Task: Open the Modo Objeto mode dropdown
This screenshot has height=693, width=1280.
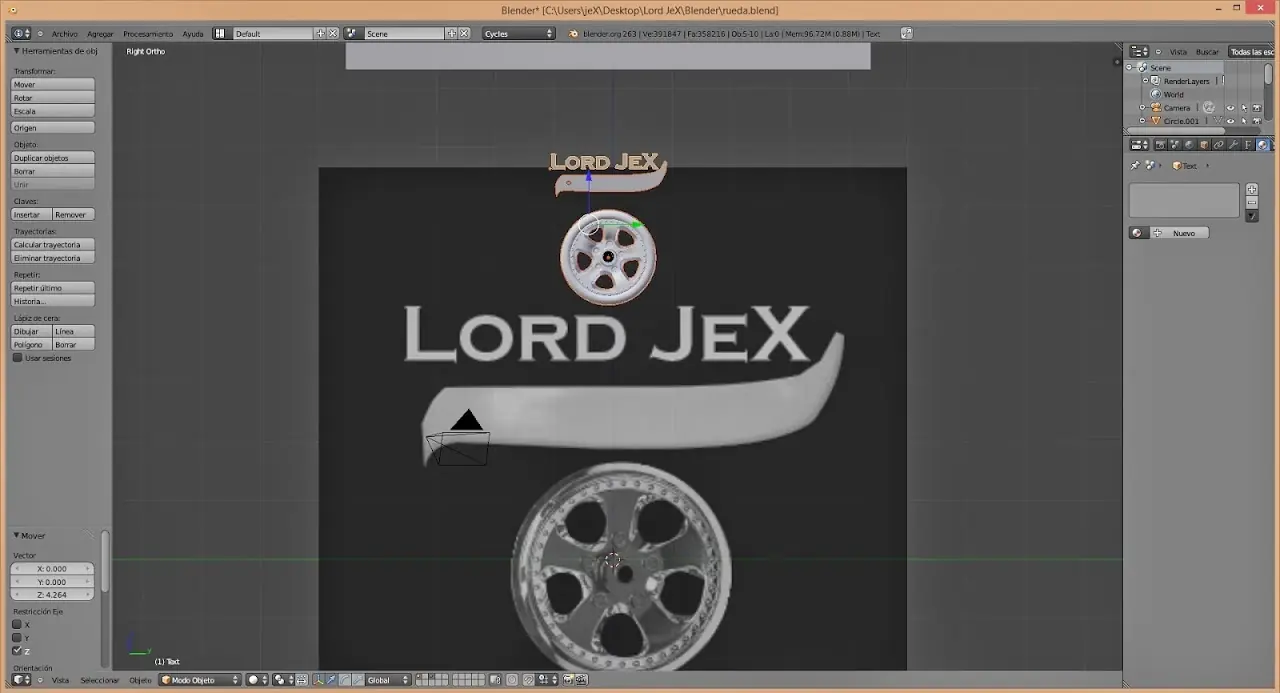Action: click(200, 680)
